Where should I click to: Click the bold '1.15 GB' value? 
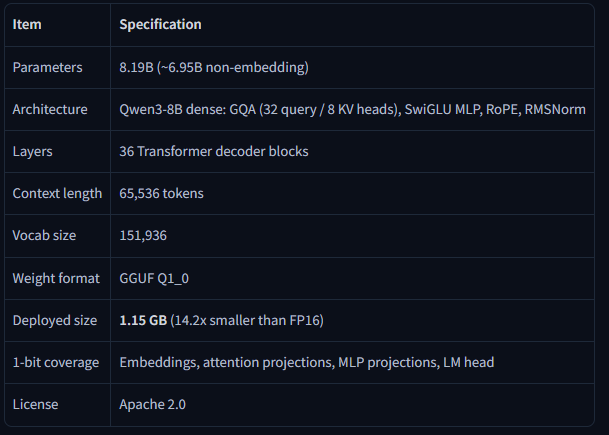[143, 320]
